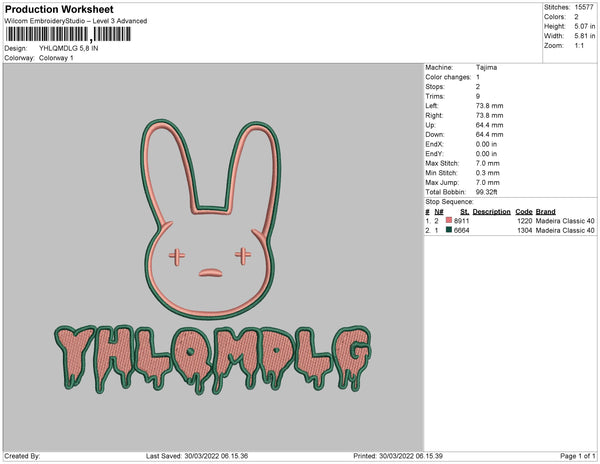Select the Wilcom EmbroideryStudio Level 3 Advanced text
600x464 pixels.
pyautogui.click(x=76, y=21)
